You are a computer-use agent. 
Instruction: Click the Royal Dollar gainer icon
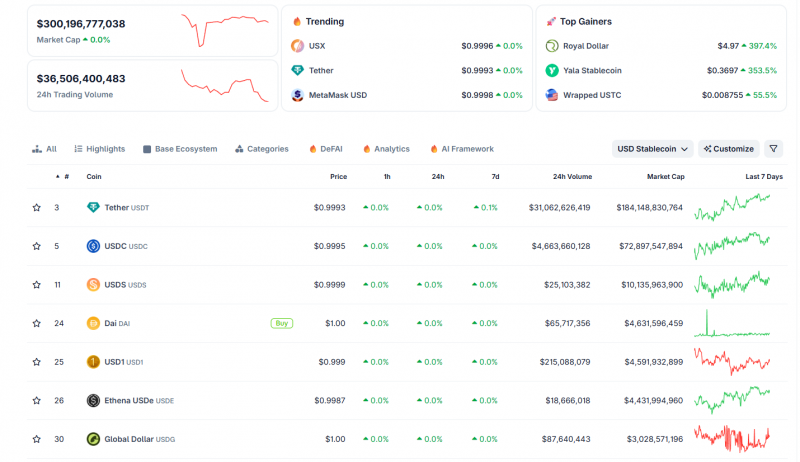click(x=552, y=46)
